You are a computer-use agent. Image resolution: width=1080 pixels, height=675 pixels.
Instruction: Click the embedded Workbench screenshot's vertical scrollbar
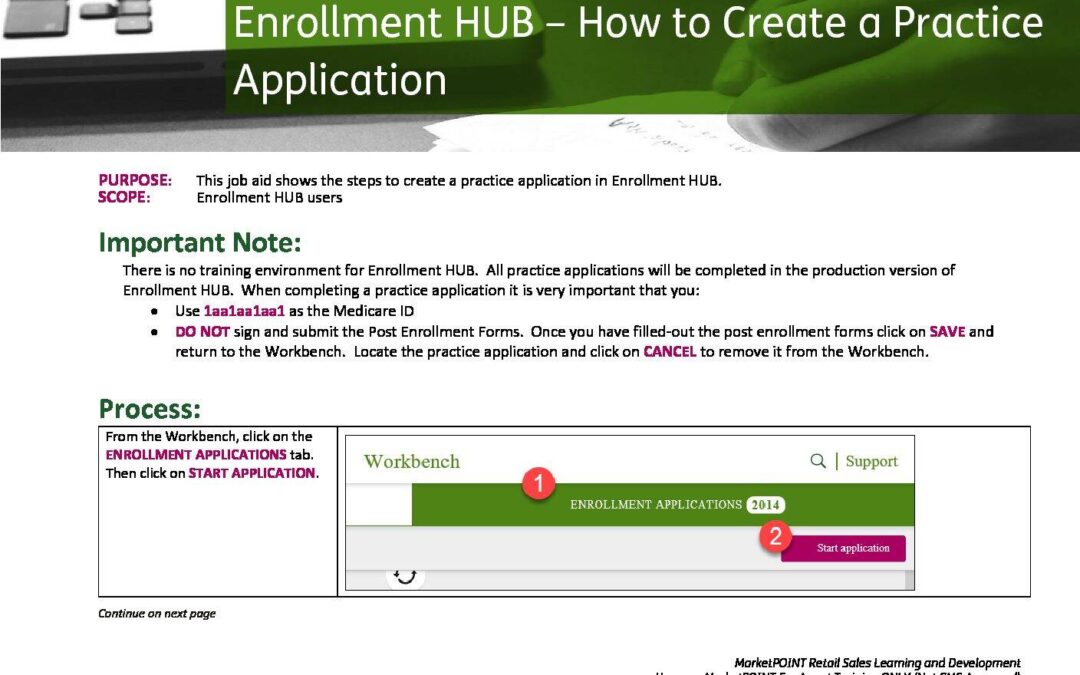(909, 580)
